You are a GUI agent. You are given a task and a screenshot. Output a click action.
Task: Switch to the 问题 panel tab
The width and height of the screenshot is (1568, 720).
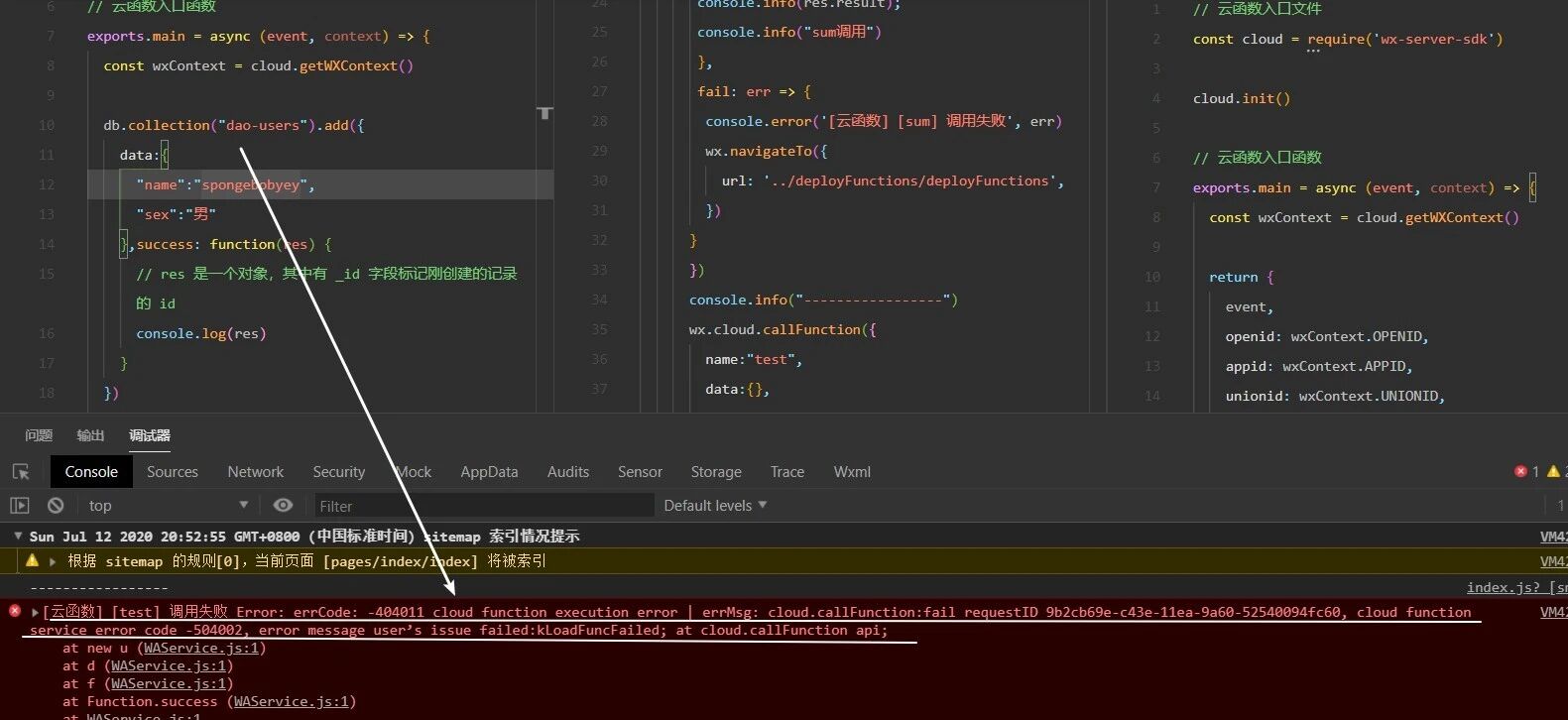tap(39, 435)
